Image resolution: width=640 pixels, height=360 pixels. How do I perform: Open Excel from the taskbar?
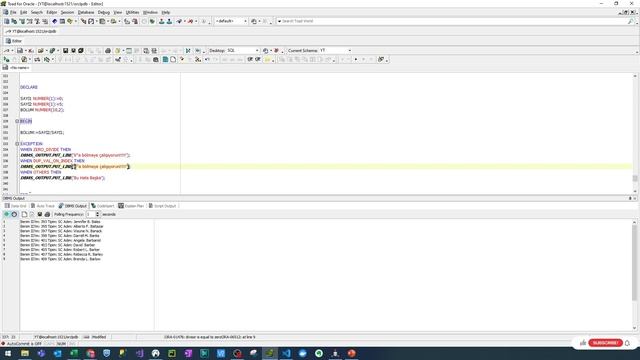pos(74,353)
